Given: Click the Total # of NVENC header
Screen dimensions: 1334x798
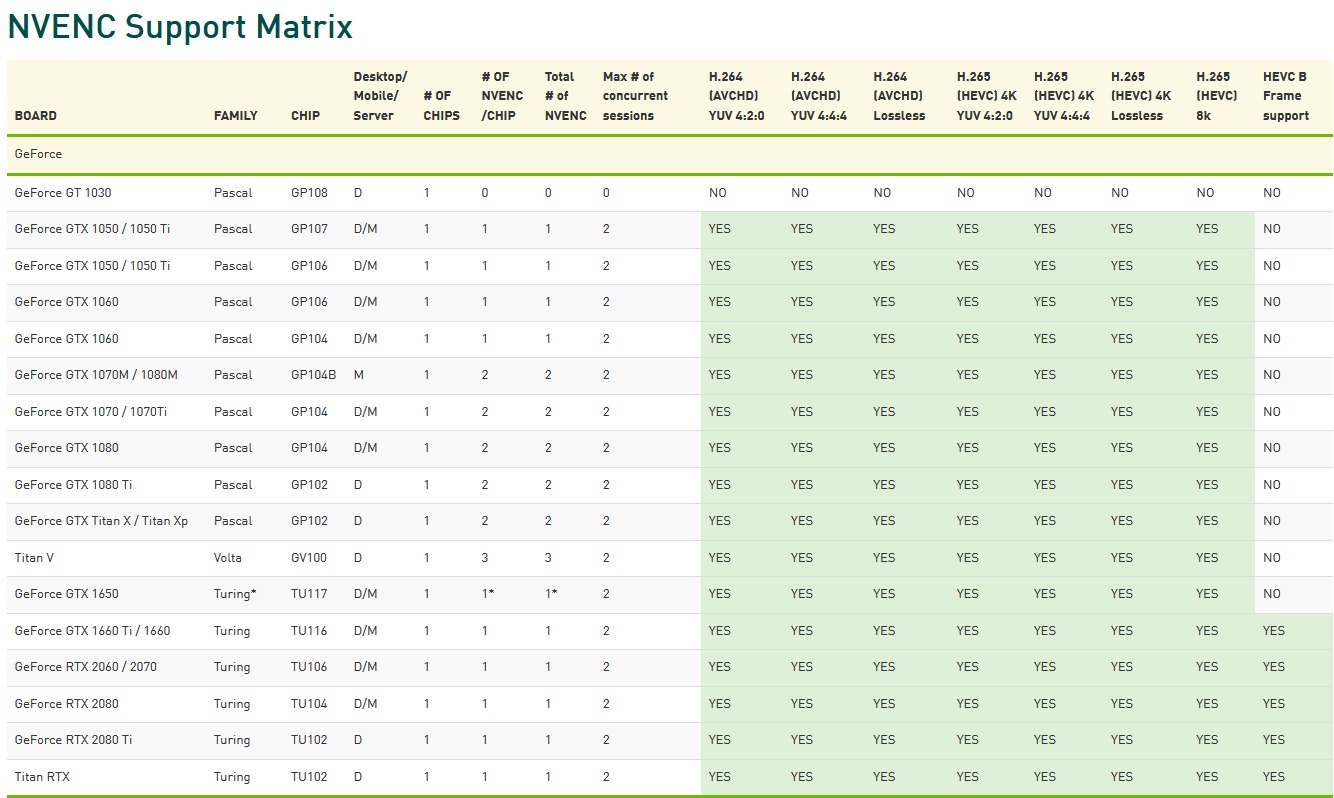Looking at the screenshot, I should (566, 96).
